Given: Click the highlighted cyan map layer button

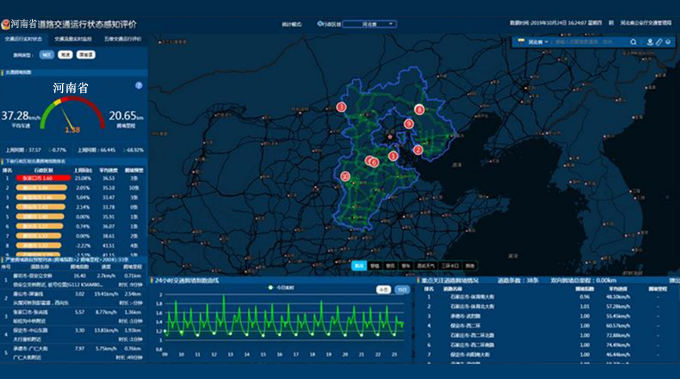Looking at the screenshot, I should 359,266.
